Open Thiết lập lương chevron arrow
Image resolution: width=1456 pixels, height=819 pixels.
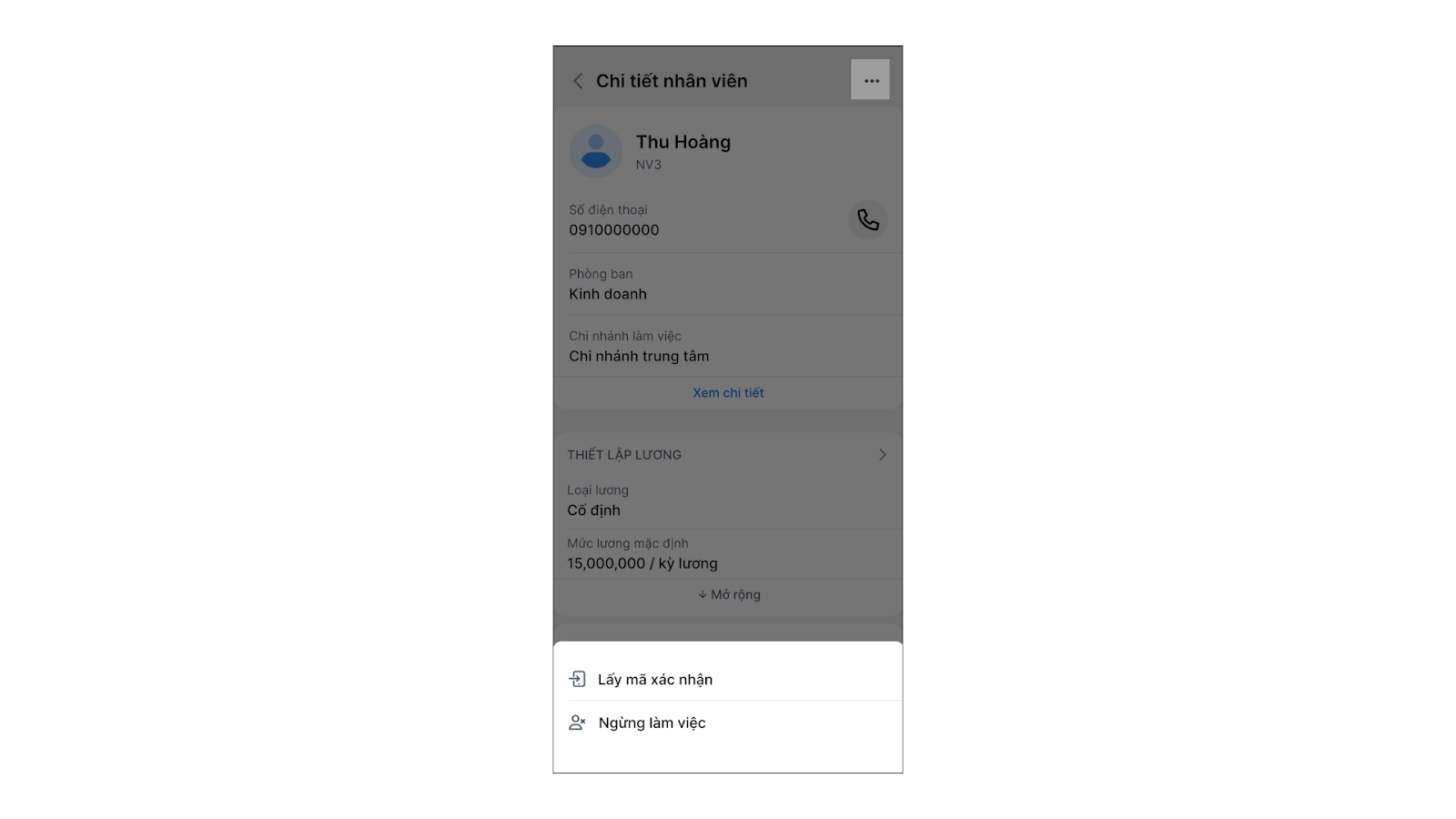(882, 454)
